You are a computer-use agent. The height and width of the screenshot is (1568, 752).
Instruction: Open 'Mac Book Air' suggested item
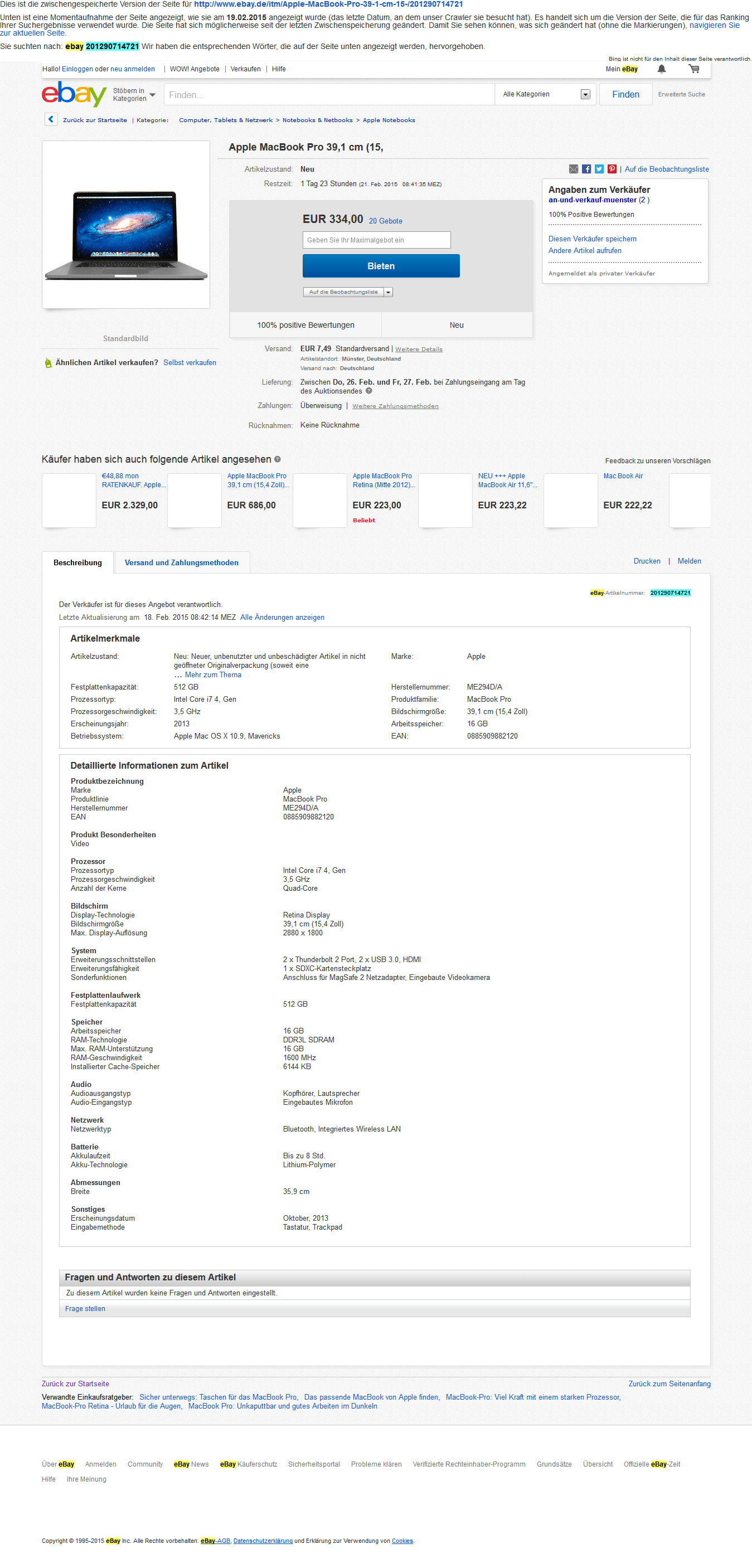[x=622, y=476]
